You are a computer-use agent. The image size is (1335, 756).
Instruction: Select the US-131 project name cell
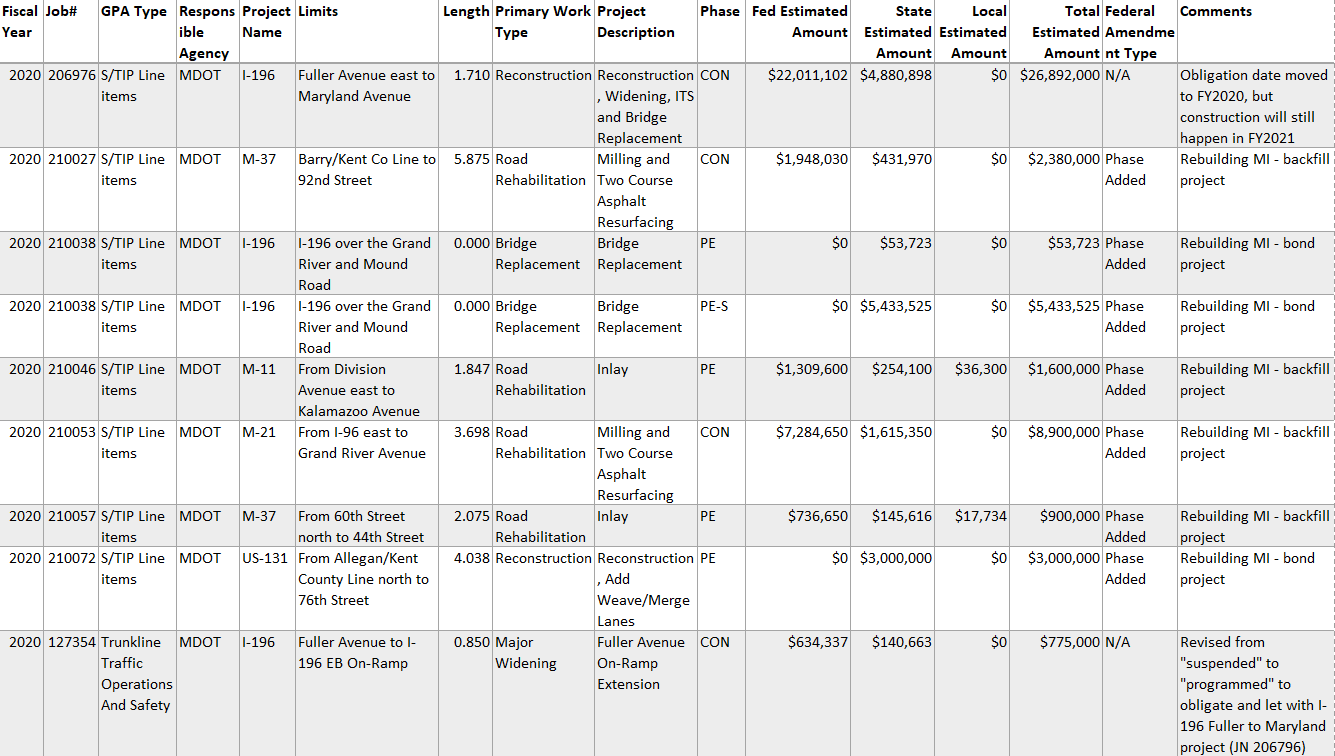[x=268, y=589]
